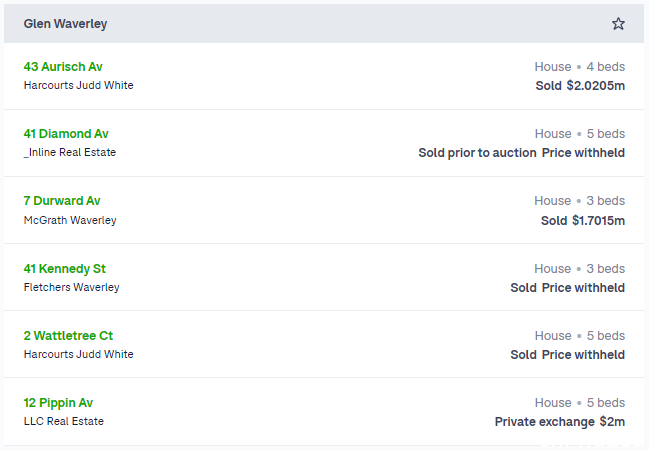Open 41 Kennedy St listing

click(65, 269)
